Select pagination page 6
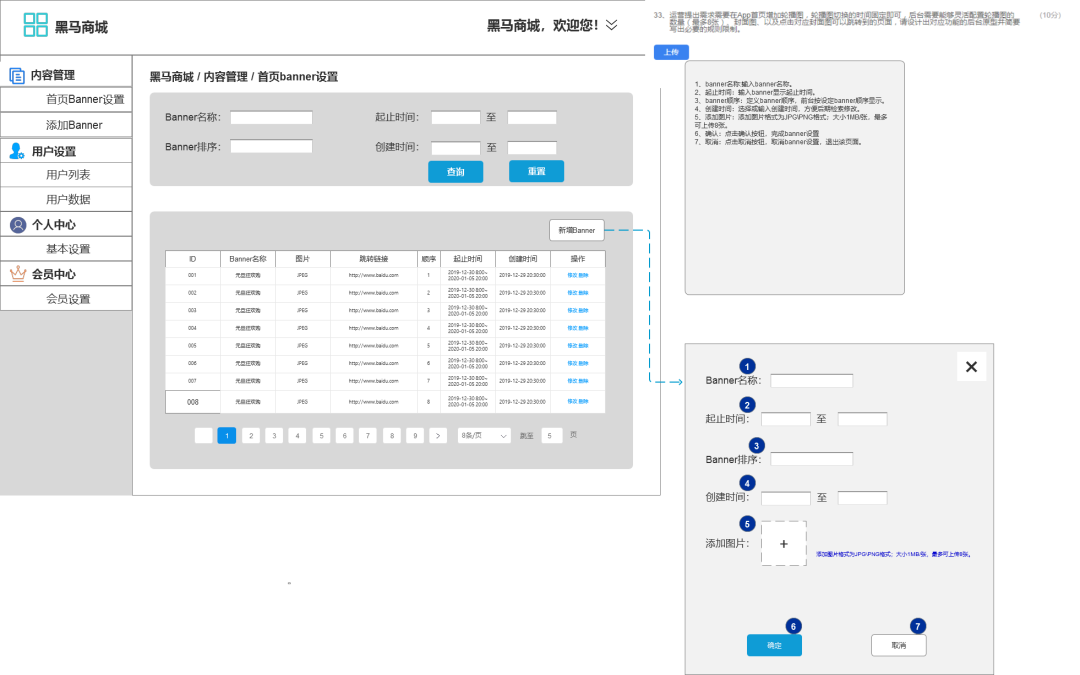This screenshot has height=675, width=1080. tap(344, 435)
